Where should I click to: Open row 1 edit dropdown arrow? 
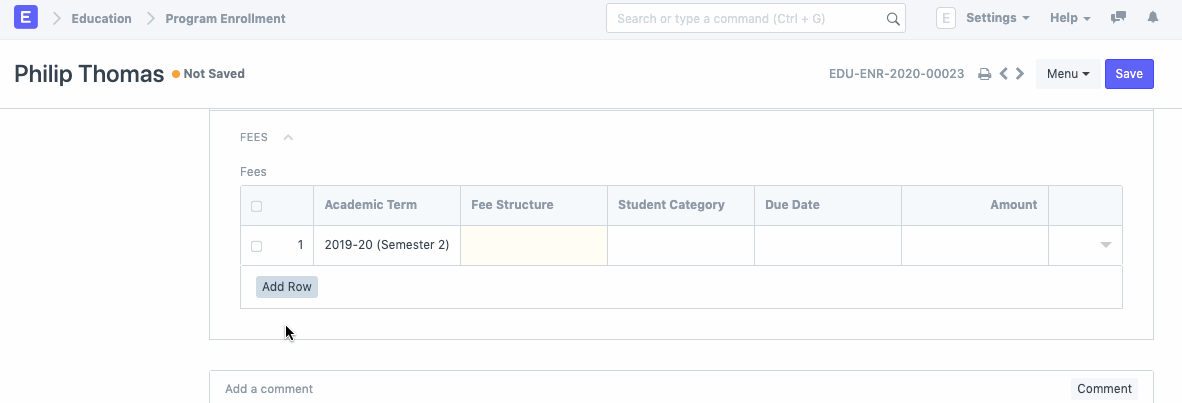pyautogui.click(x=1106, y=245)
